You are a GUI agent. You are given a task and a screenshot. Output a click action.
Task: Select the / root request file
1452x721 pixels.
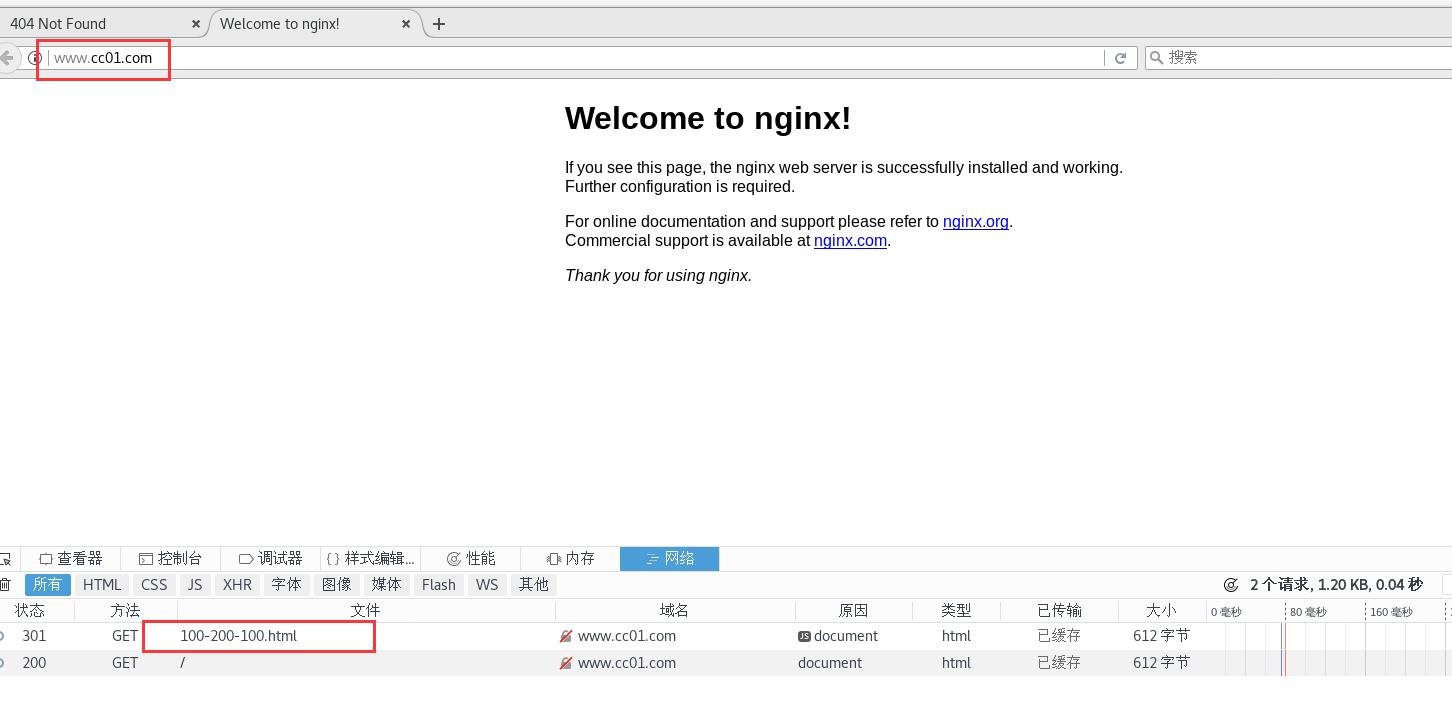coord(183,663)
